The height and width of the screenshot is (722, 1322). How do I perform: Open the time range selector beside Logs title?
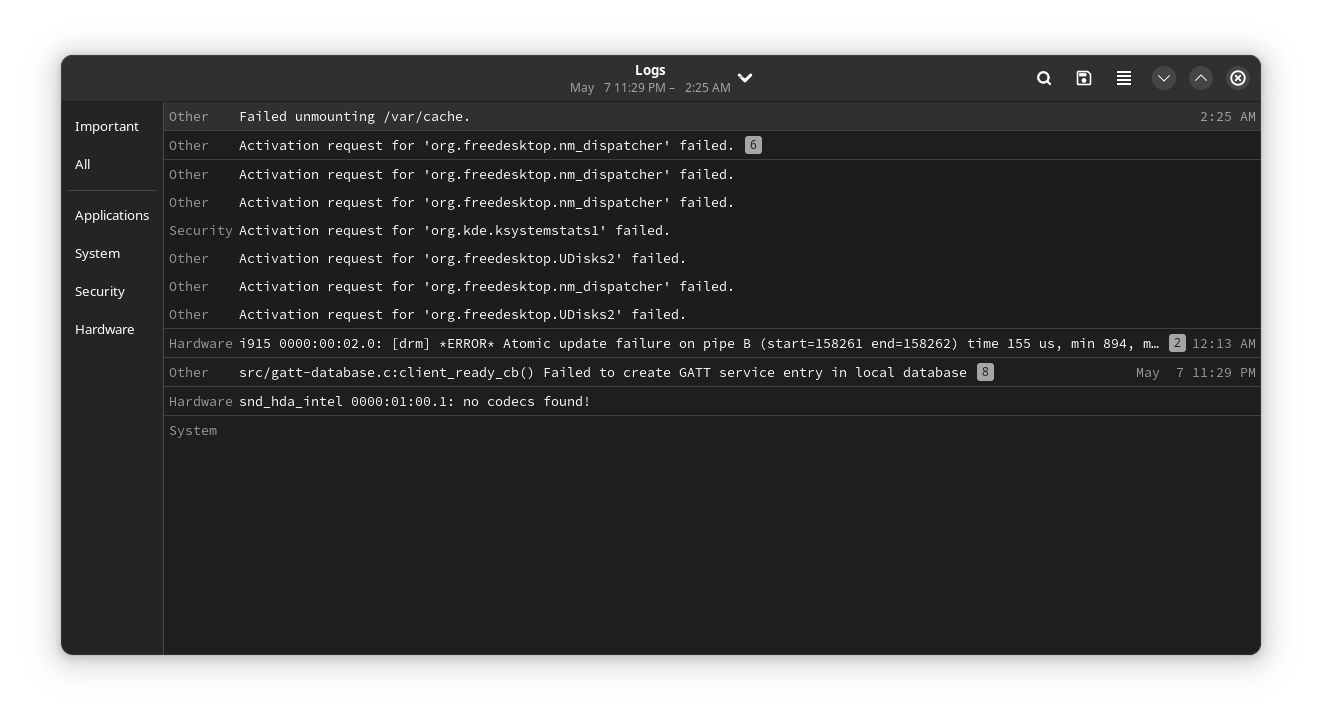point(745,78)
